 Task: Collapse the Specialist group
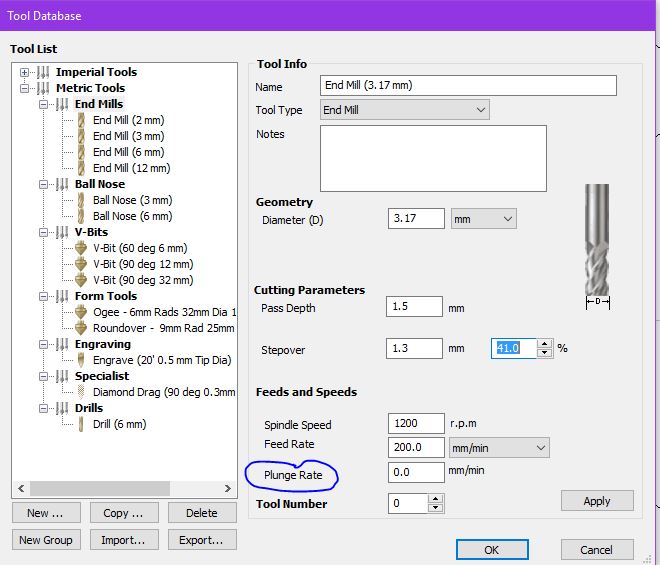coord(43,376)
